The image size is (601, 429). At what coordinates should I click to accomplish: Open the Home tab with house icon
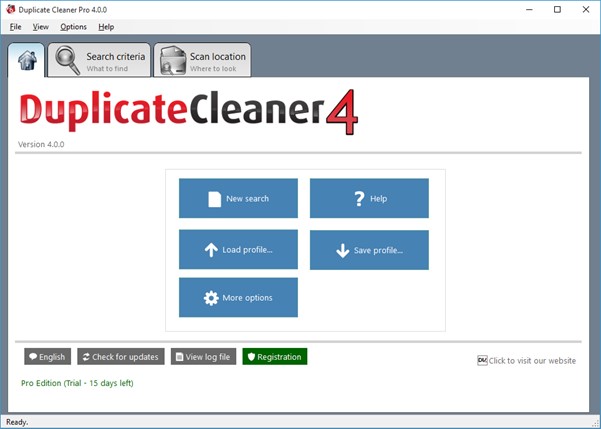(x=27, y=60)
